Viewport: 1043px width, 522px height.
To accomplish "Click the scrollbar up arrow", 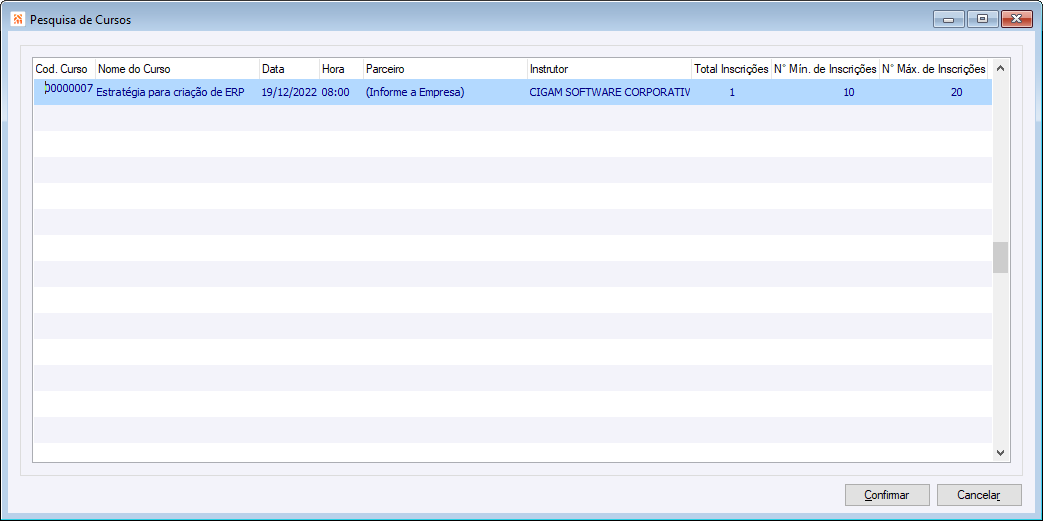I will pyautogui.click(x=1000, y=68).
